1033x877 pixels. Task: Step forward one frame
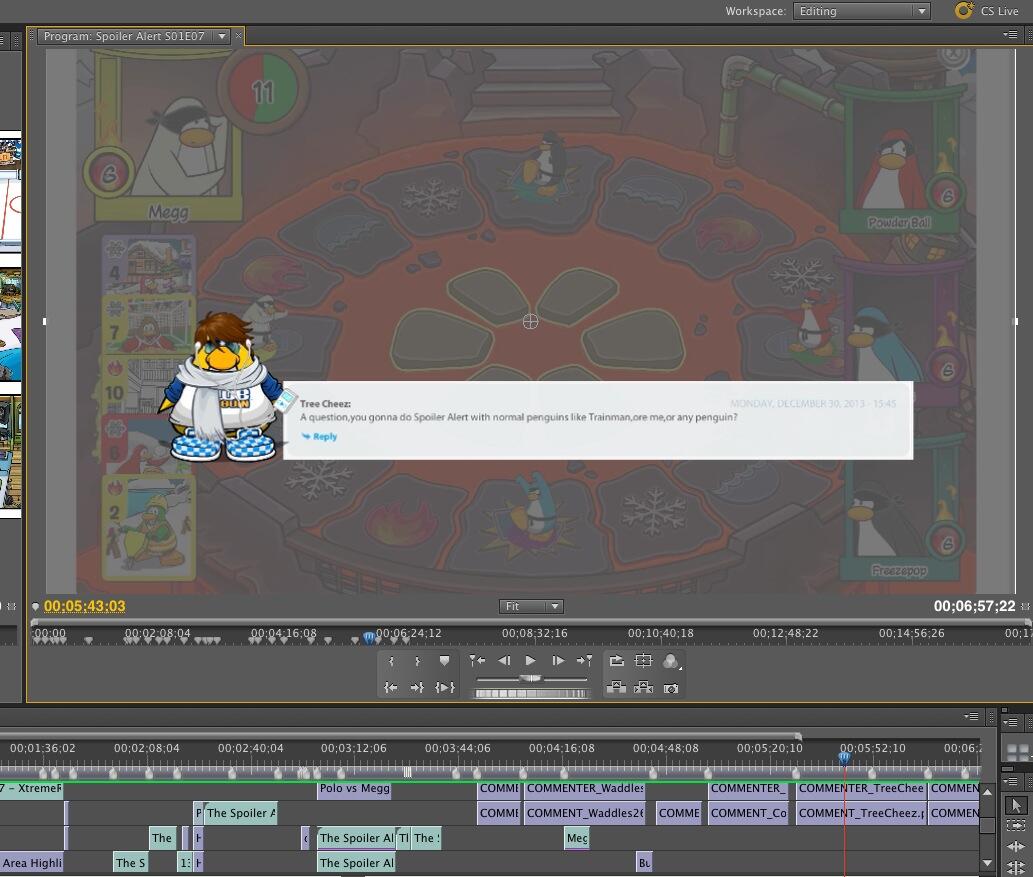point(557,660)
